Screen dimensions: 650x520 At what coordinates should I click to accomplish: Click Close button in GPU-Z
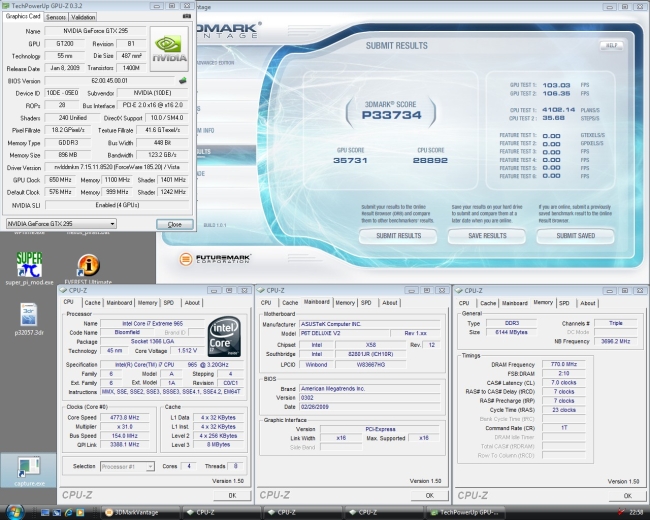(175, 224)
